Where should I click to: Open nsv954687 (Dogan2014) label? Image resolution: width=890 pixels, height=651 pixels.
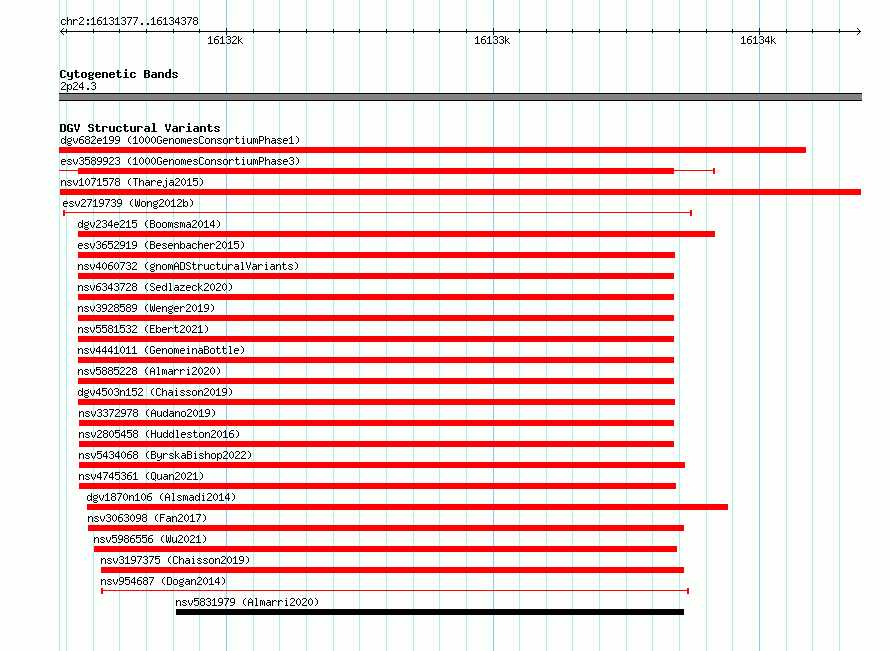163,581
